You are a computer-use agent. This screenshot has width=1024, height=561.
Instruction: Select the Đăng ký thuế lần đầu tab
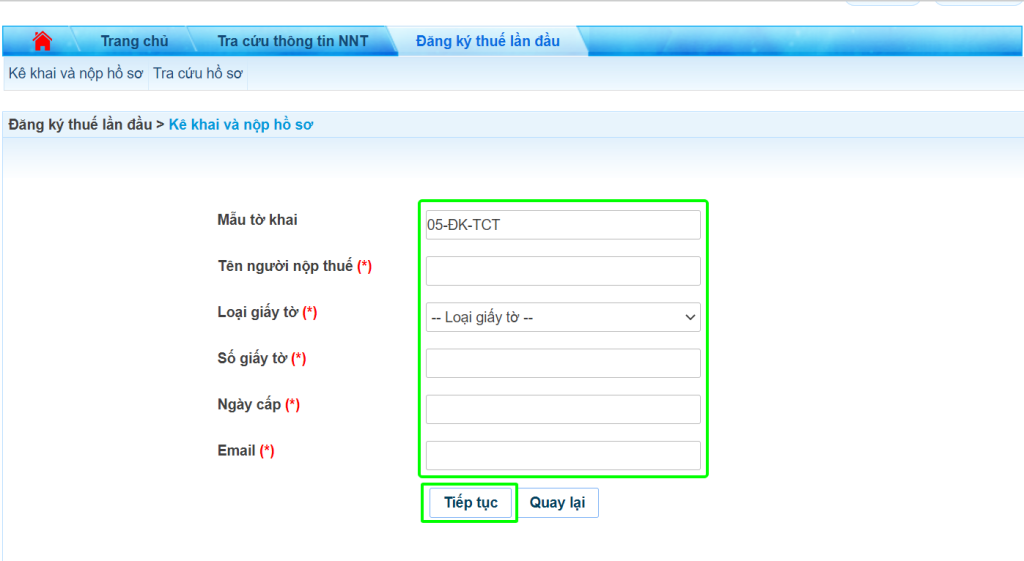click(487, 41)
